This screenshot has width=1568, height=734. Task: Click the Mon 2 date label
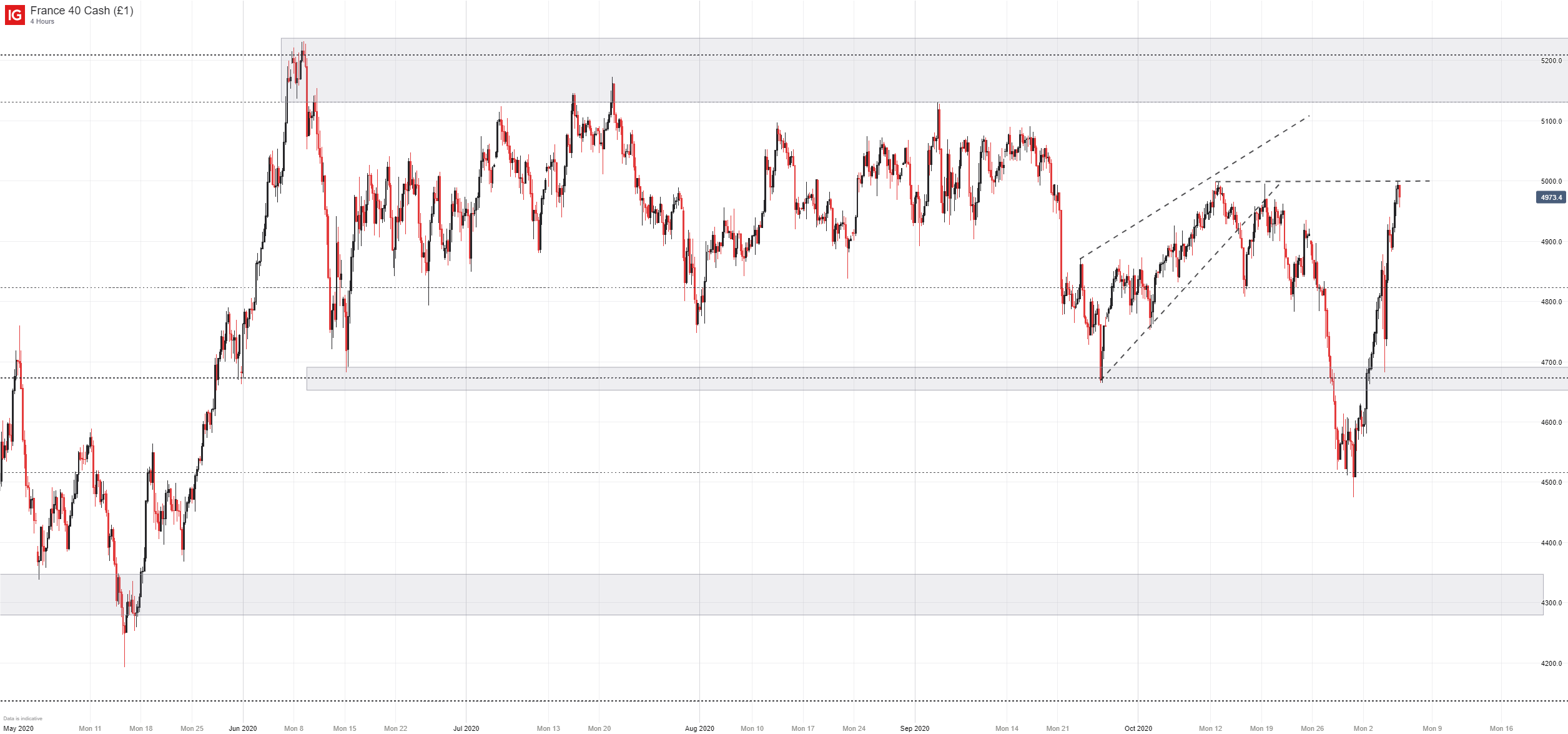click(x=1363, y=728)
